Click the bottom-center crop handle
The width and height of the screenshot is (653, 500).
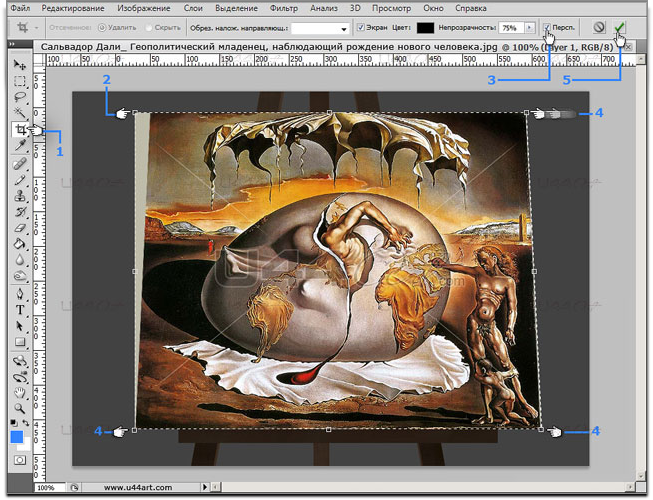(329, 429)
